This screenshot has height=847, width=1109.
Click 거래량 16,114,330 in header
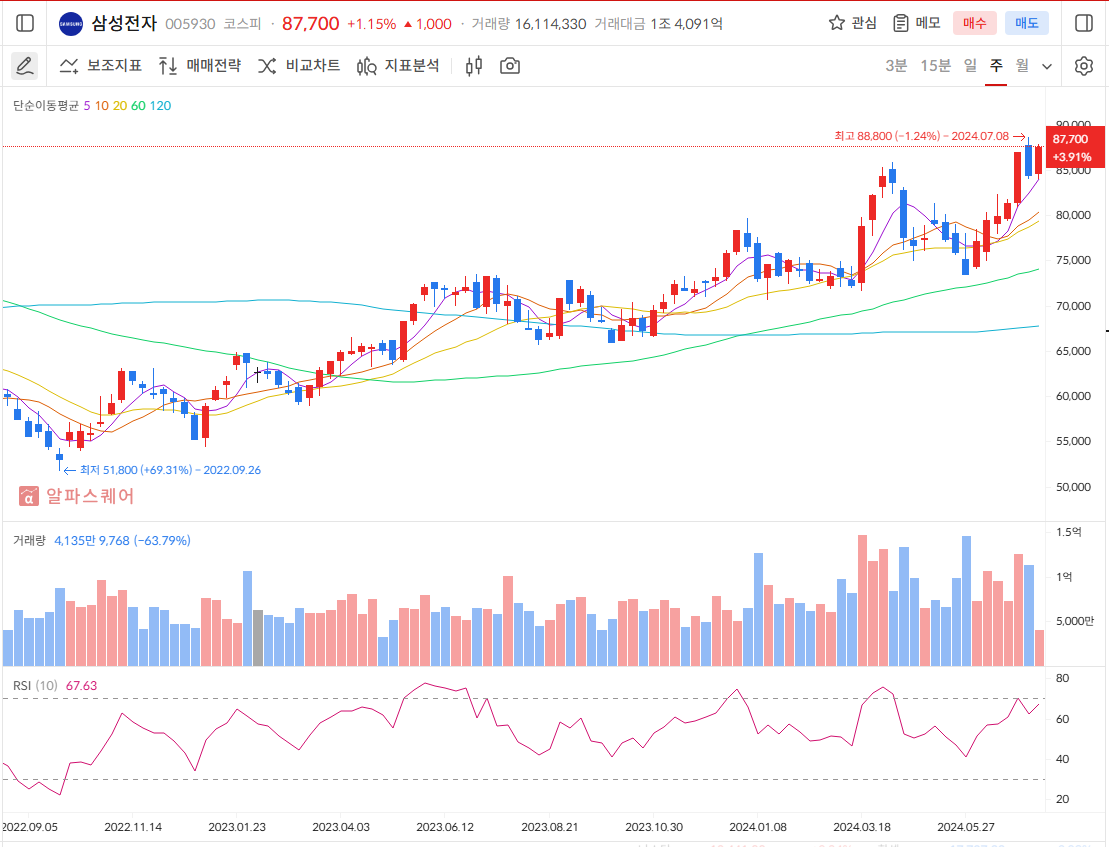[528, 24]
